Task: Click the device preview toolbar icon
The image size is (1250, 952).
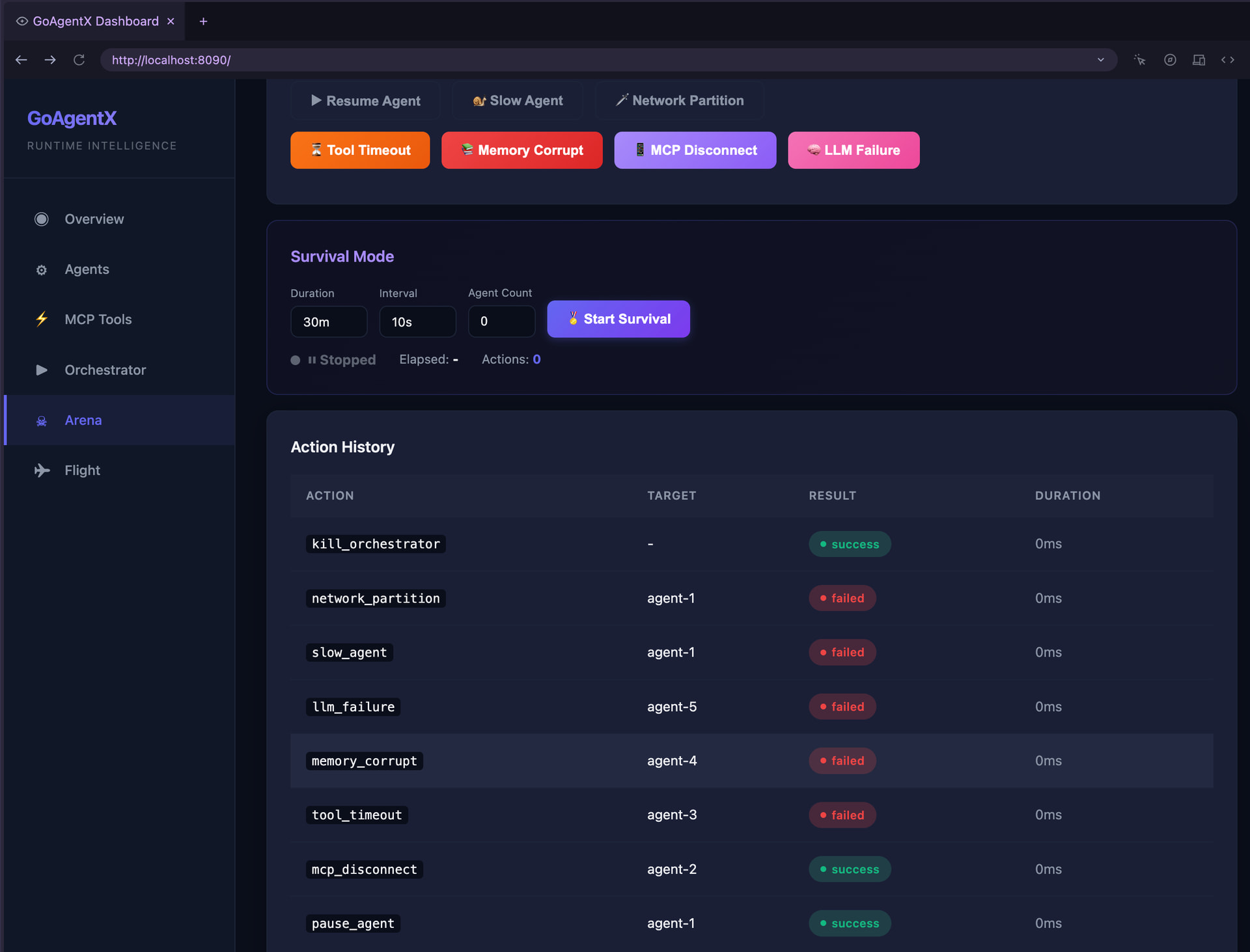Action: coord(1199,60)
